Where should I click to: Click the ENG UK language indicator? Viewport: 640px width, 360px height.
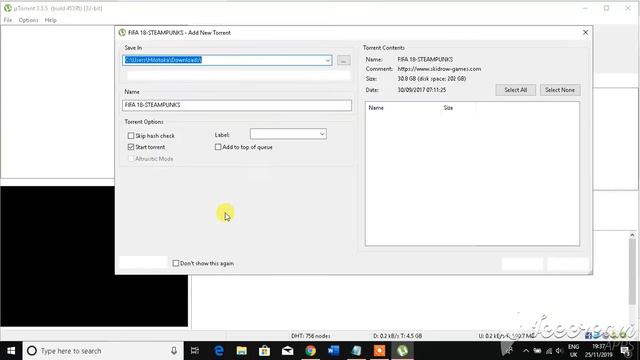click(x=573, y=351)
